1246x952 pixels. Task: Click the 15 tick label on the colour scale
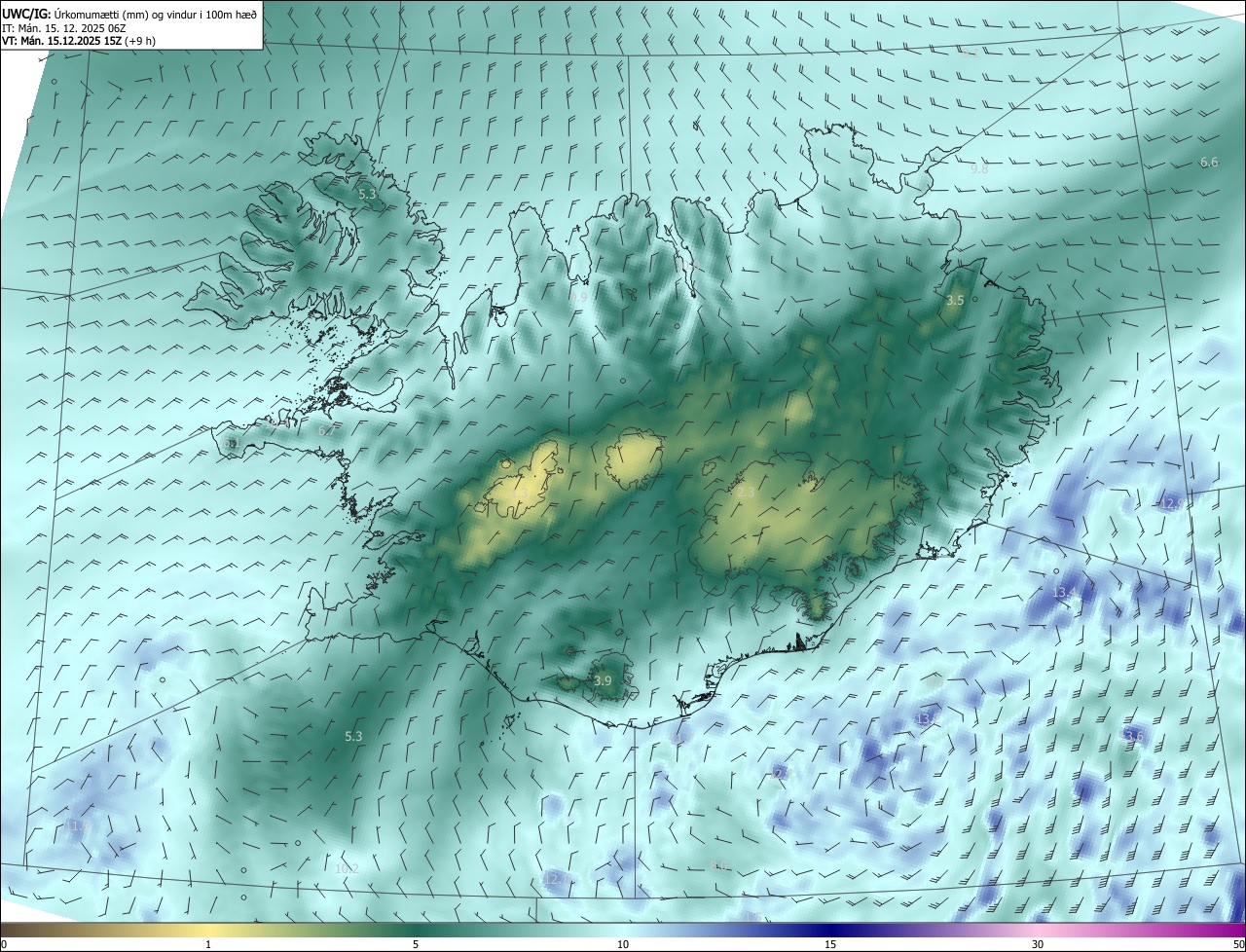point(830,944)
